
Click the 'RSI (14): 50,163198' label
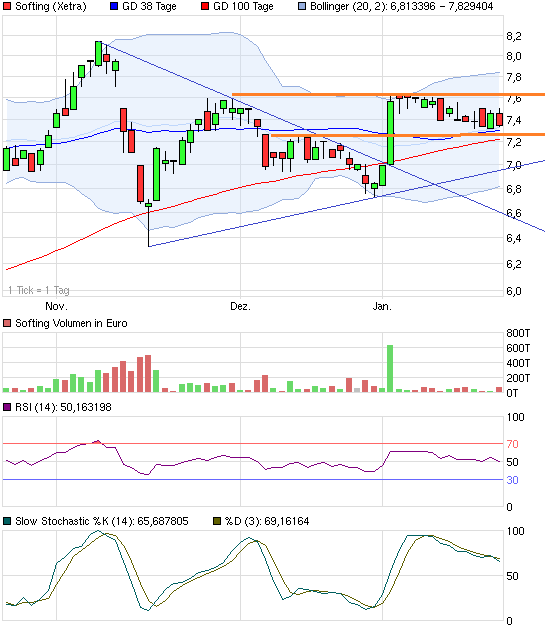point(63,407)
